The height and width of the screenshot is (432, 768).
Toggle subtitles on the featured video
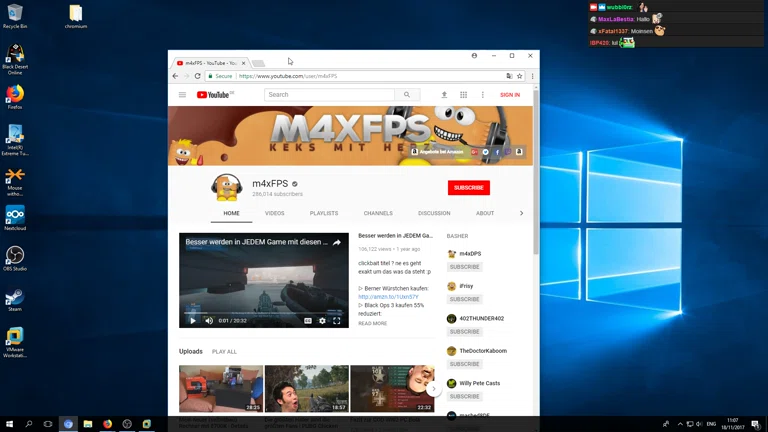pos(308,321)
